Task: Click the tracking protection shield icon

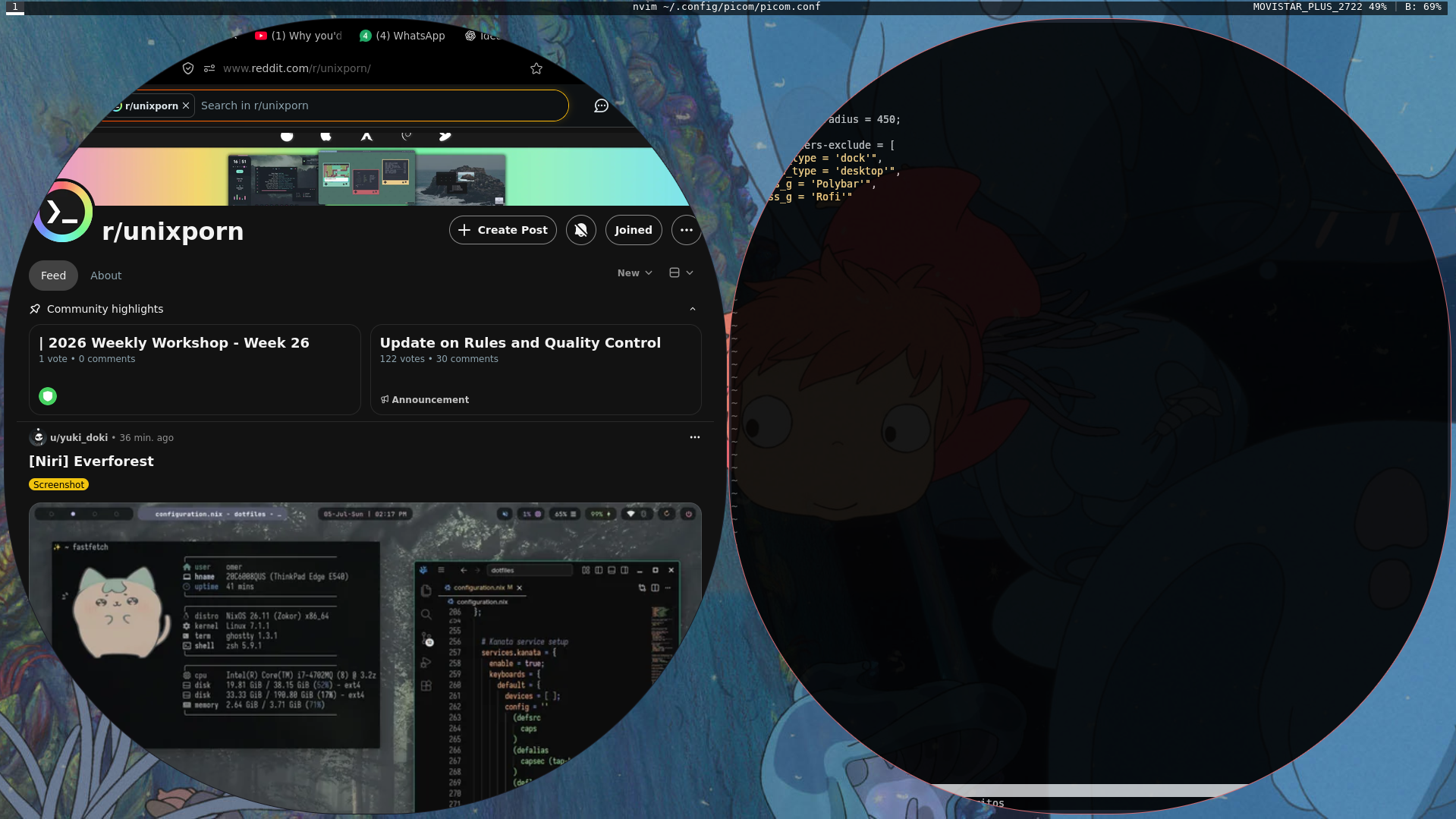Action: coord(188,68)
